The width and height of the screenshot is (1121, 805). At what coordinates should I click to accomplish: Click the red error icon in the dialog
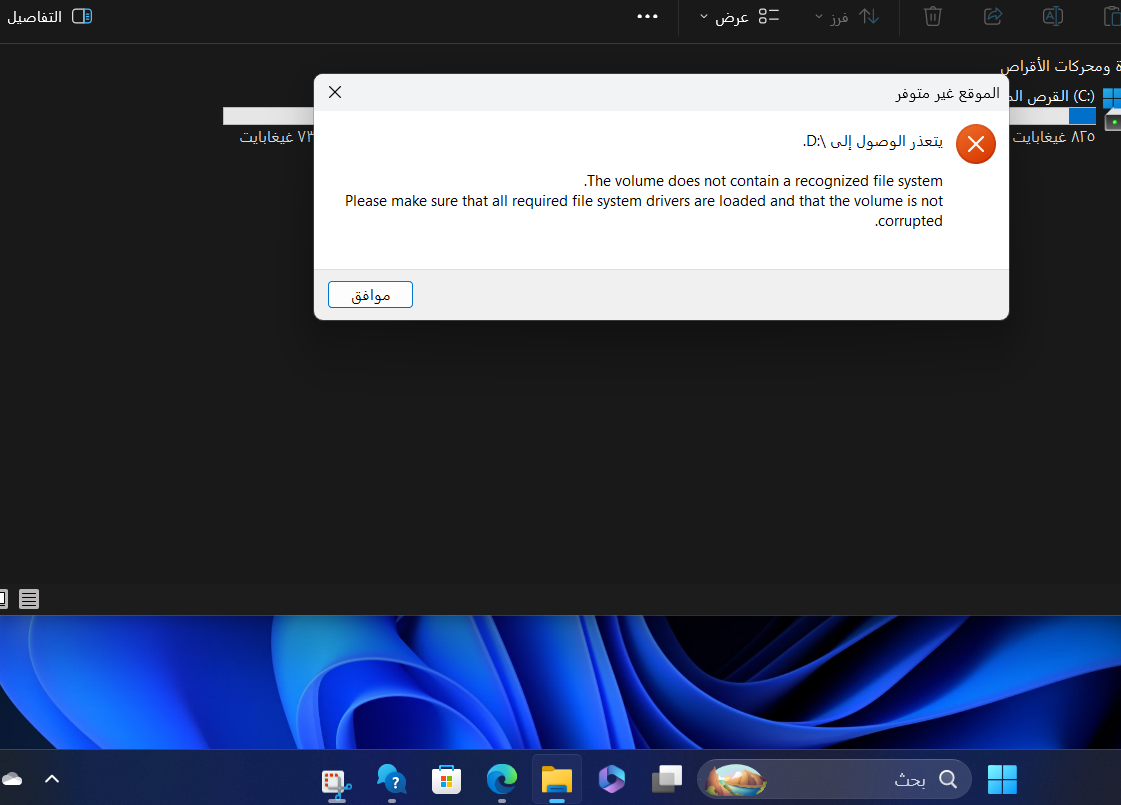click(976, 144)
